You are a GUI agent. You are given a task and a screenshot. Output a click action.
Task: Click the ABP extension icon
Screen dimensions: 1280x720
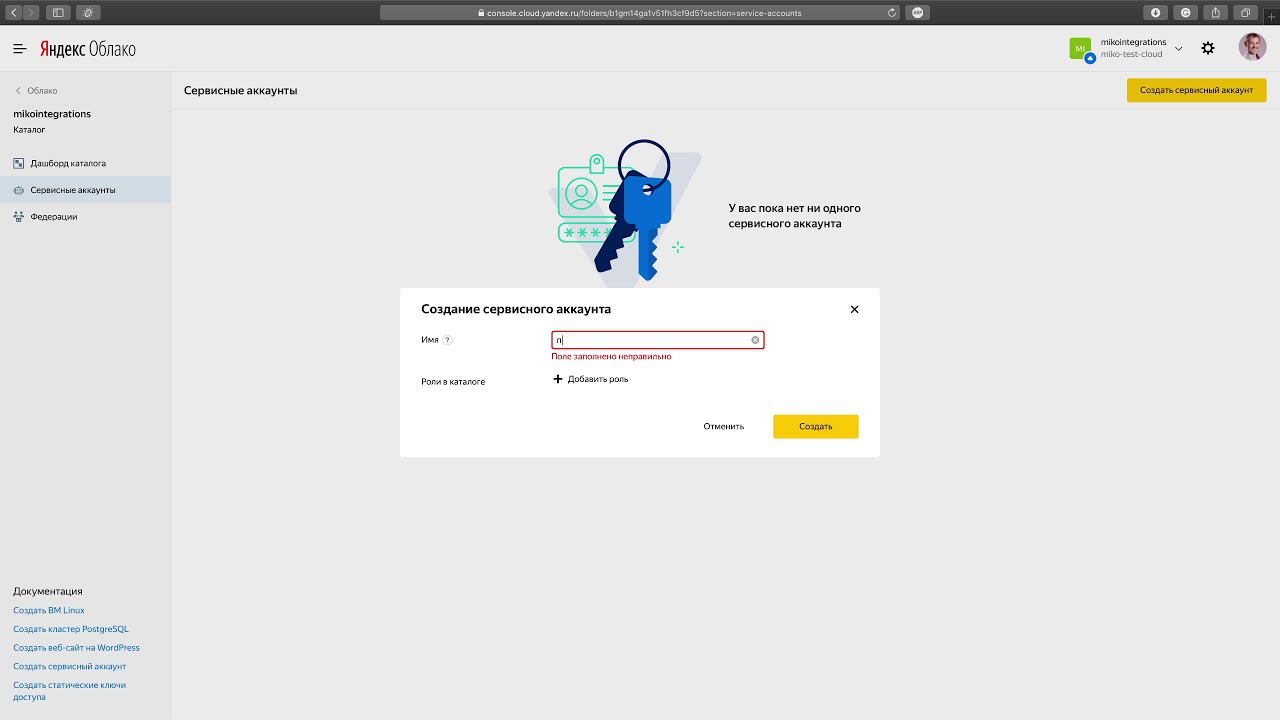(918, 12)
